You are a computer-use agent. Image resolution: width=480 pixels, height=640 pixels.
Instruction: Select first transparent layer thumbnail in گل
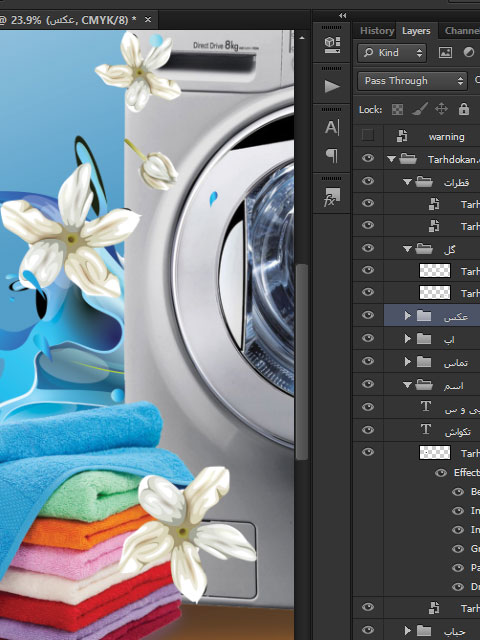[435, 270]
